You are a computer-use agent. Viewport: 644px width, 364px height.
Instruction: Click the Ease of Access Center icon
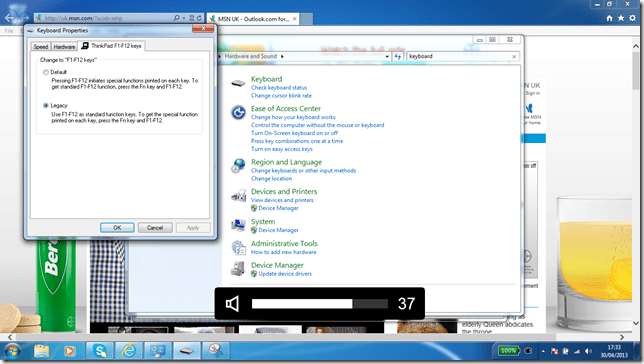coord(238,112)
